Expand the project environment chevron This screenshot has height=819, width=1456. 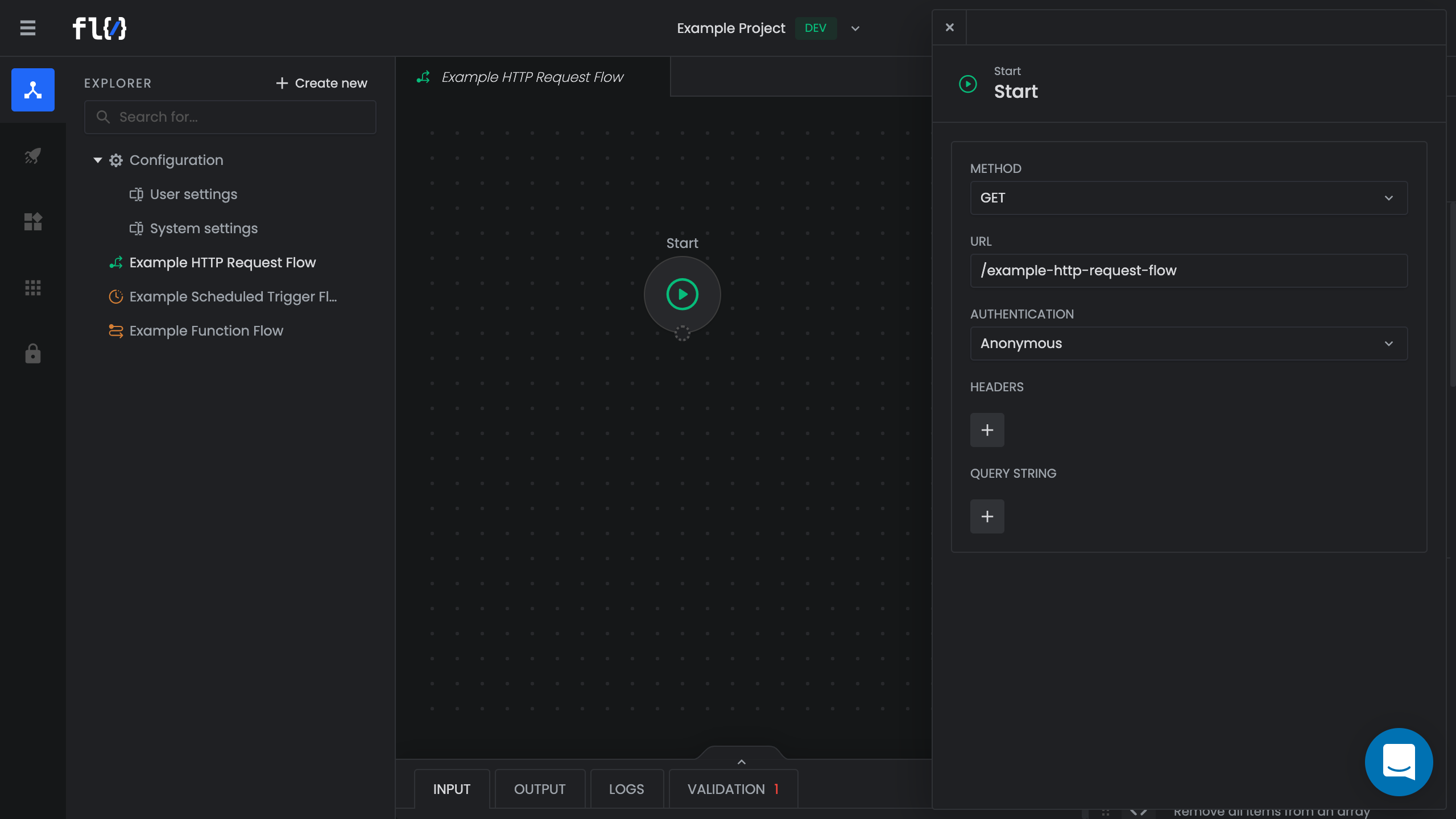(x=855, y=28)
